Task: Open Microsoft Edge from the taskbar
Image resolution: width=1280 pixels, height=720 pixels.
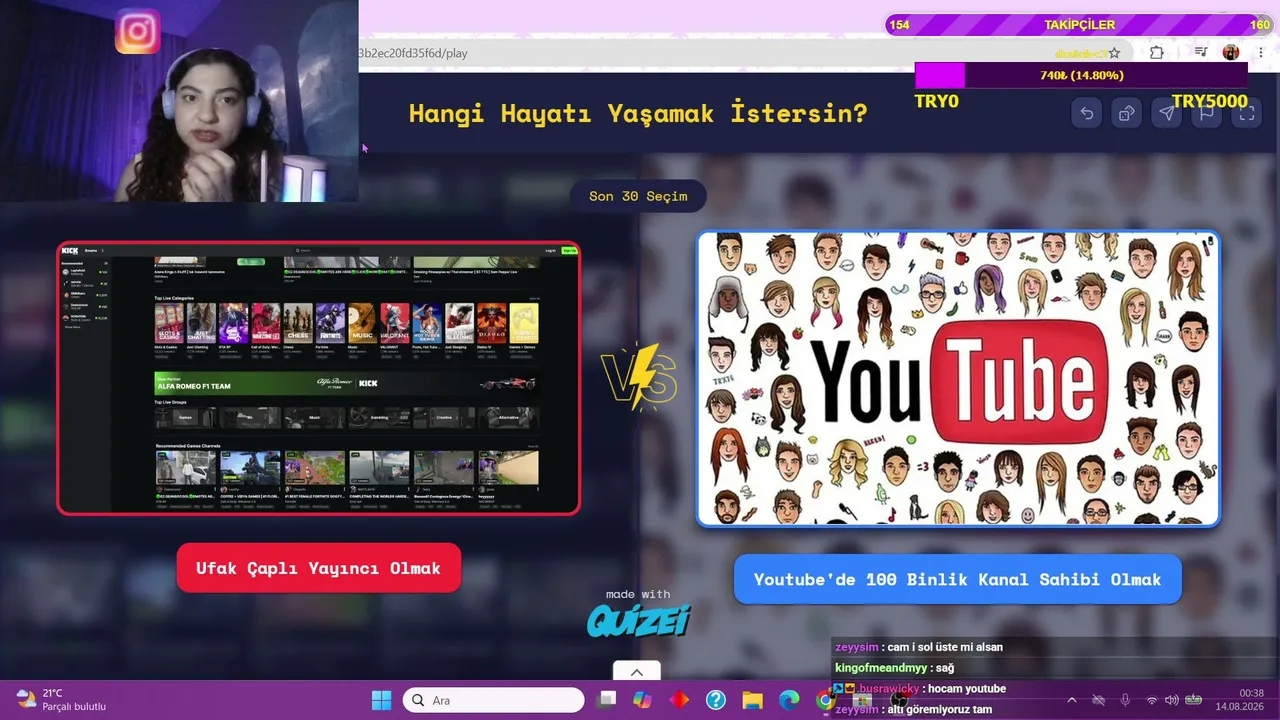Action: pos(789,700)
